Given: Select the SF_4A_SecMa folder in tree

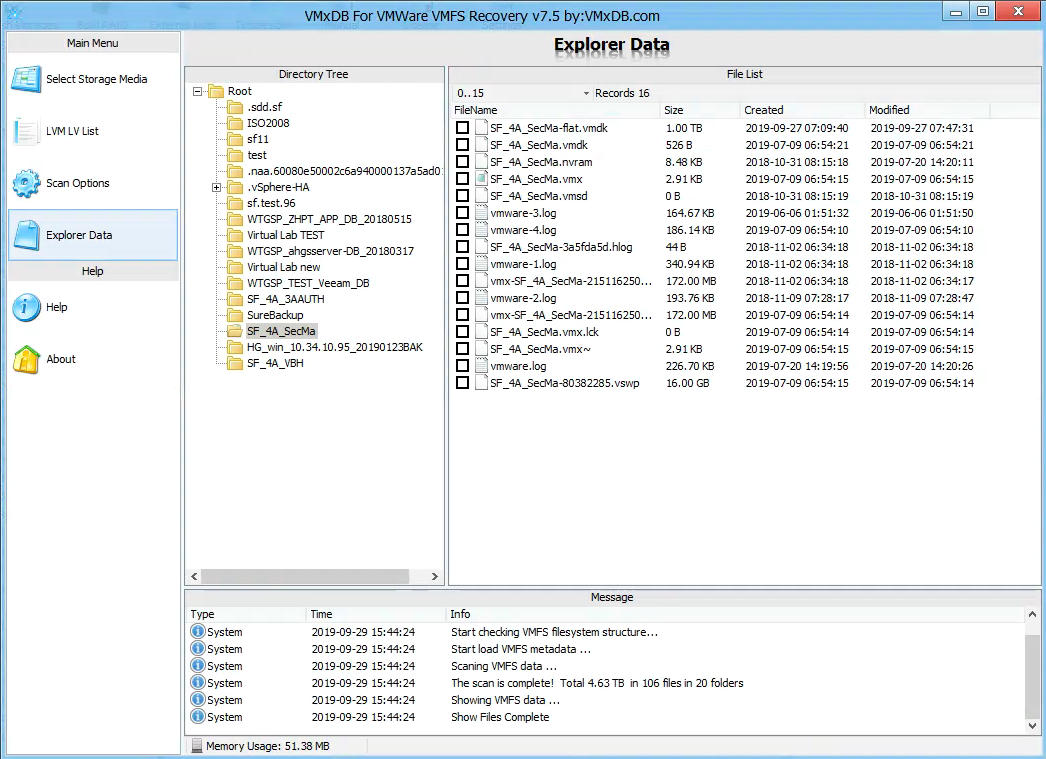Looking at the screenshot, I should [x=281, y=331].
